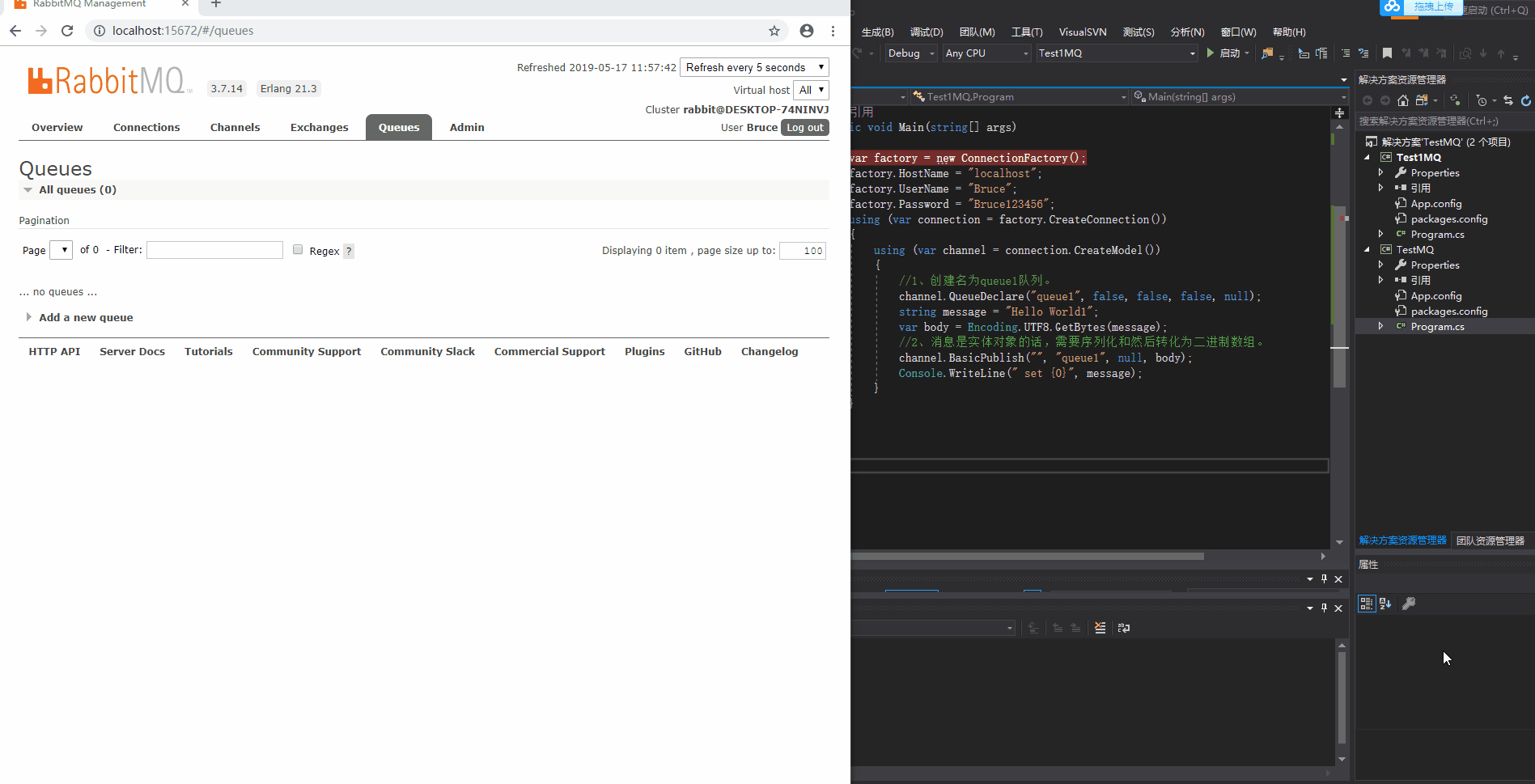
Task: Open a new browser tab
Action: (x=216, y=4)
